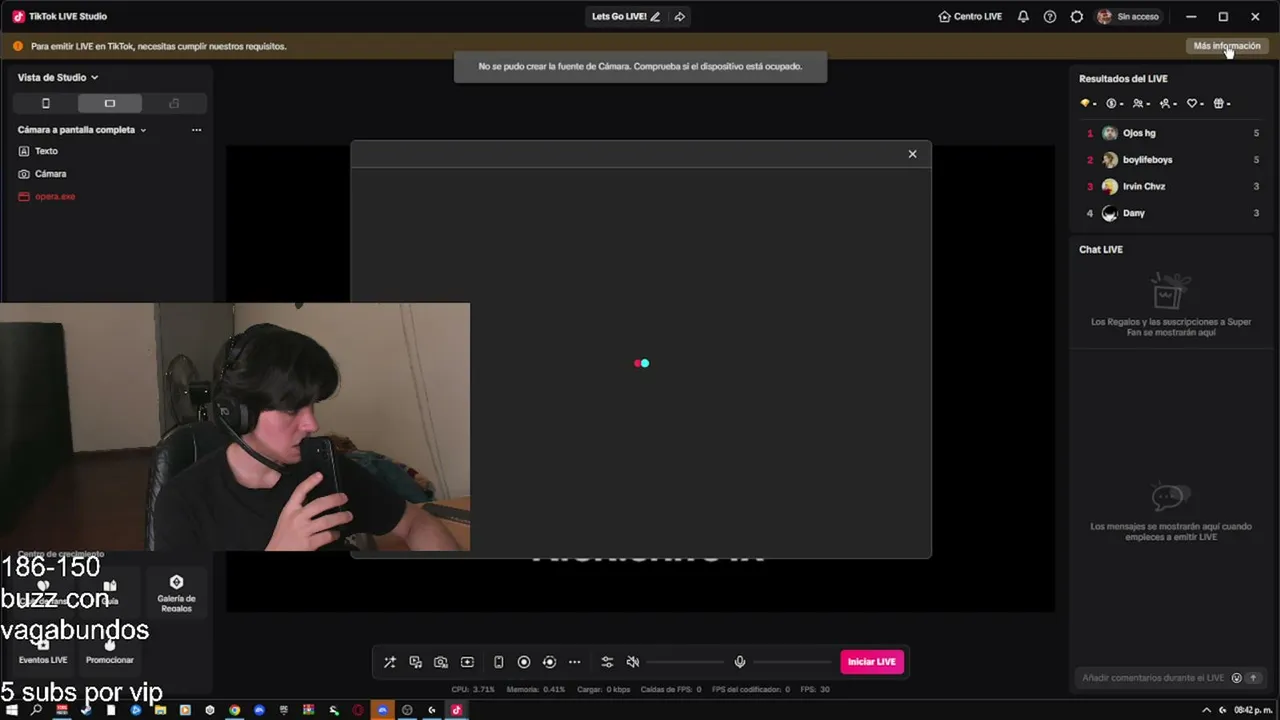
Task: Select ranking entry boylifeboys
Action: tap(1172, 160)
